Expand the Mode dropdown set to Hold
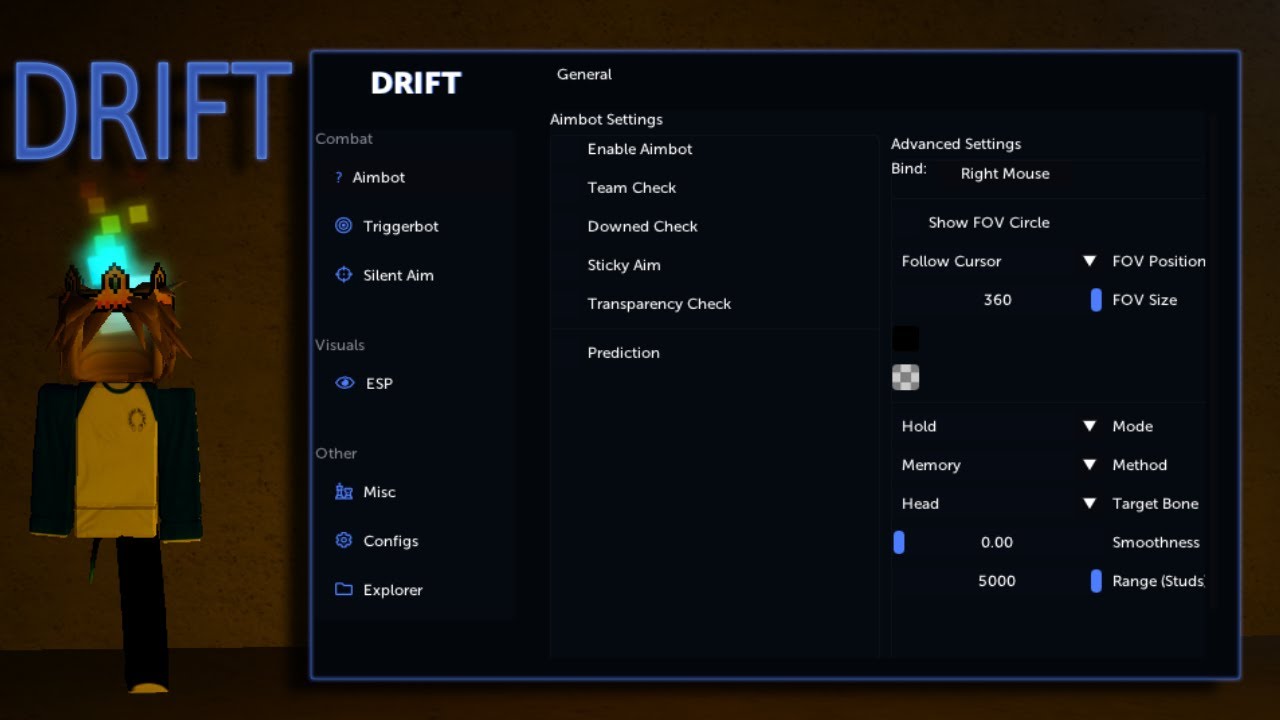The height and width of the screenshot is (720, 1280). 998,426
